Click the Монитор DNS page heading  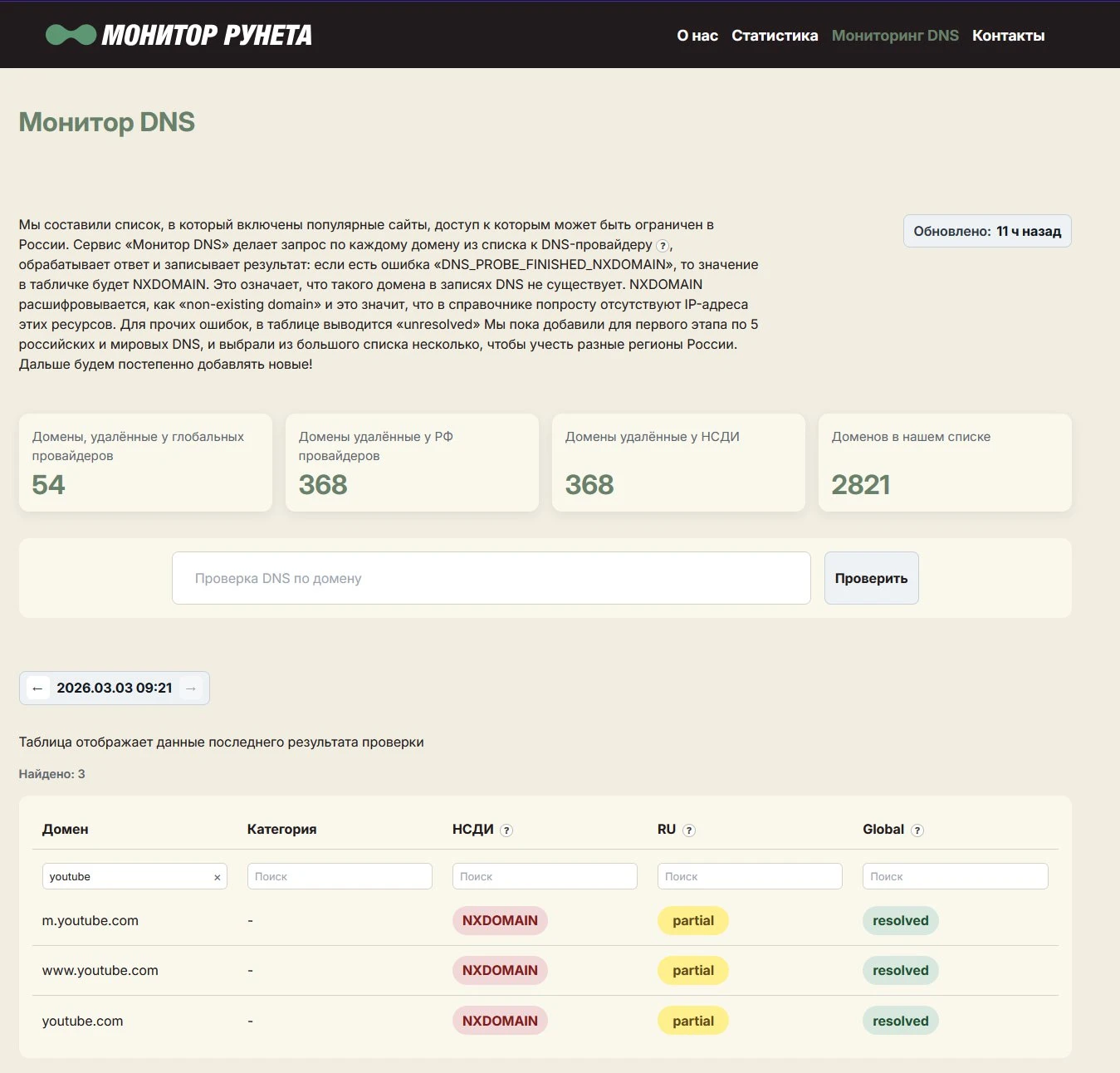point(107,122)
